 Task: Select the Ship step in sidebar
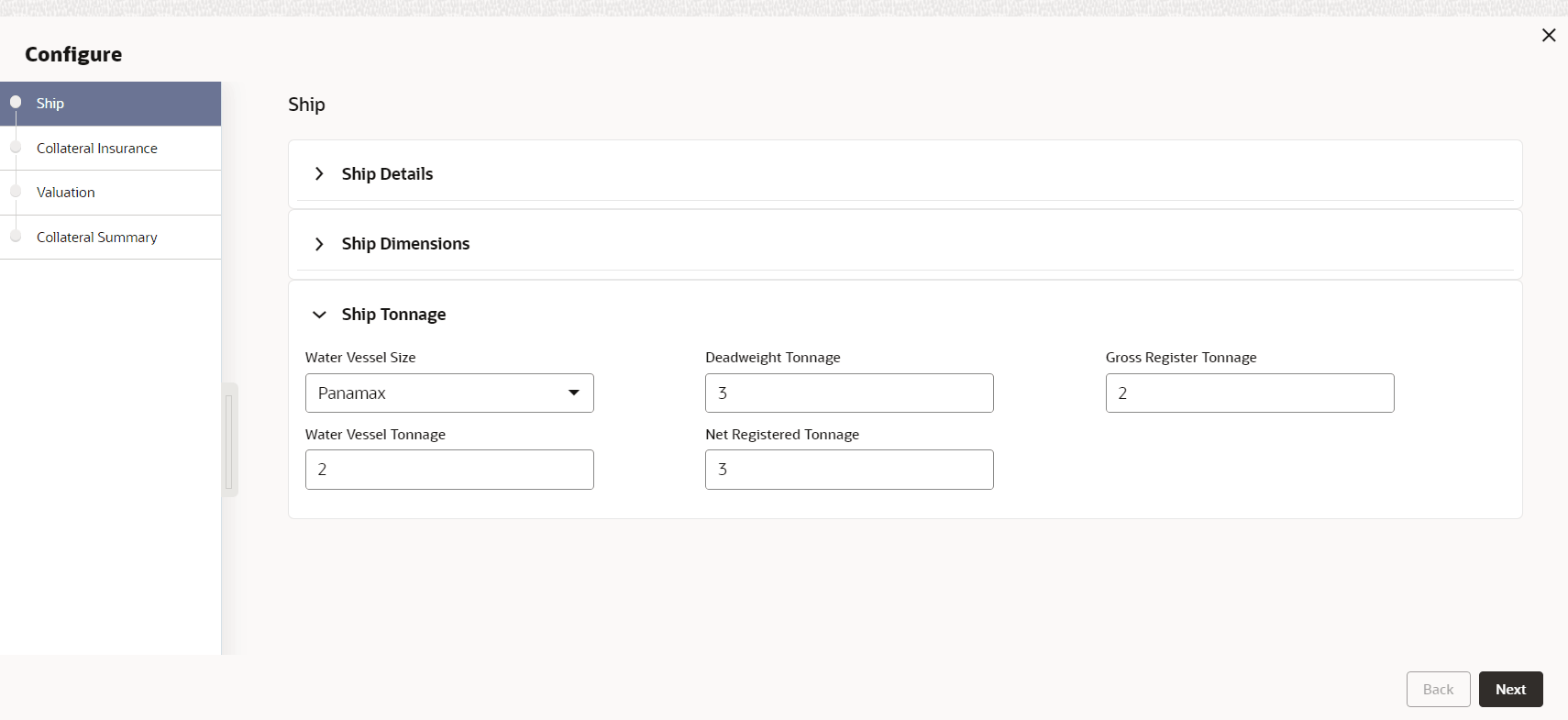click(50, 104)
